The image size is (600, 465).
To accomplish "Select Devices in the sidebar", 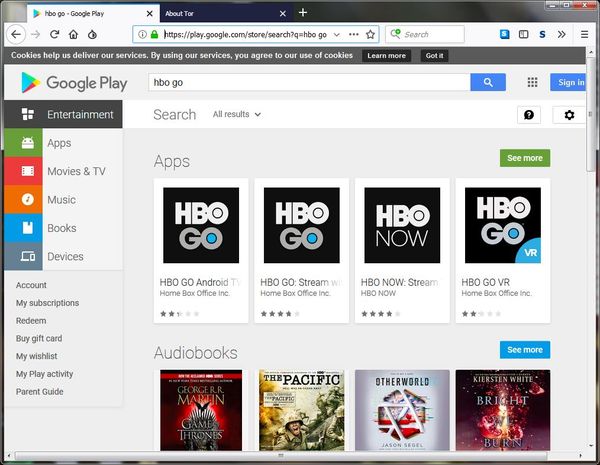I will 65,256.
